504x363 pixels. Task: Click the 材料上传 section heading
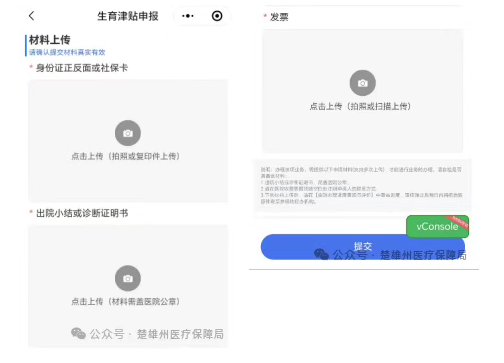[x=50, y=40]
